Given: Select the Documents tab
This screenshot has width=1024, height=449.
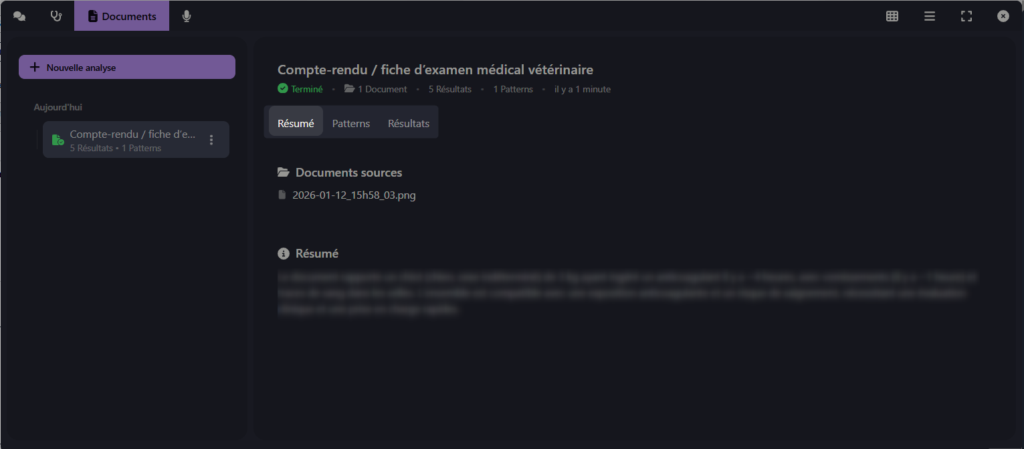Looking at the screenshot, I should [121, 16].
